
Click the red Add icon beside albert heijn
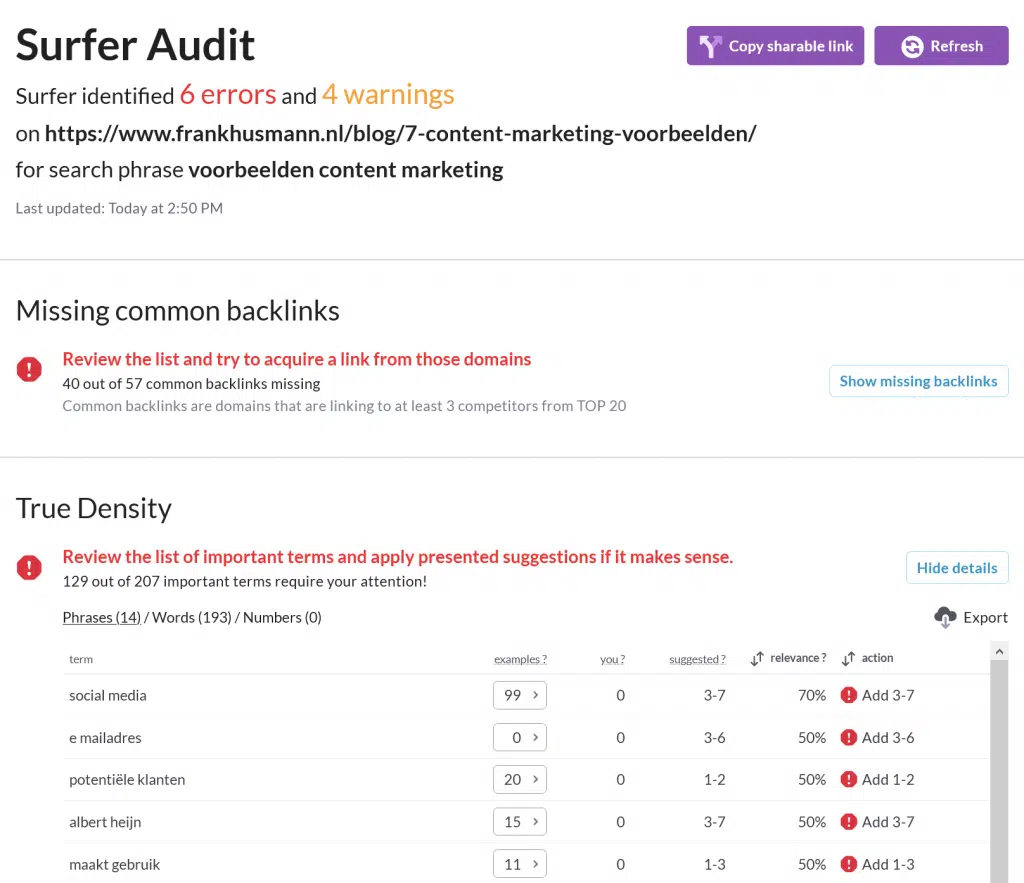(851, 821)
